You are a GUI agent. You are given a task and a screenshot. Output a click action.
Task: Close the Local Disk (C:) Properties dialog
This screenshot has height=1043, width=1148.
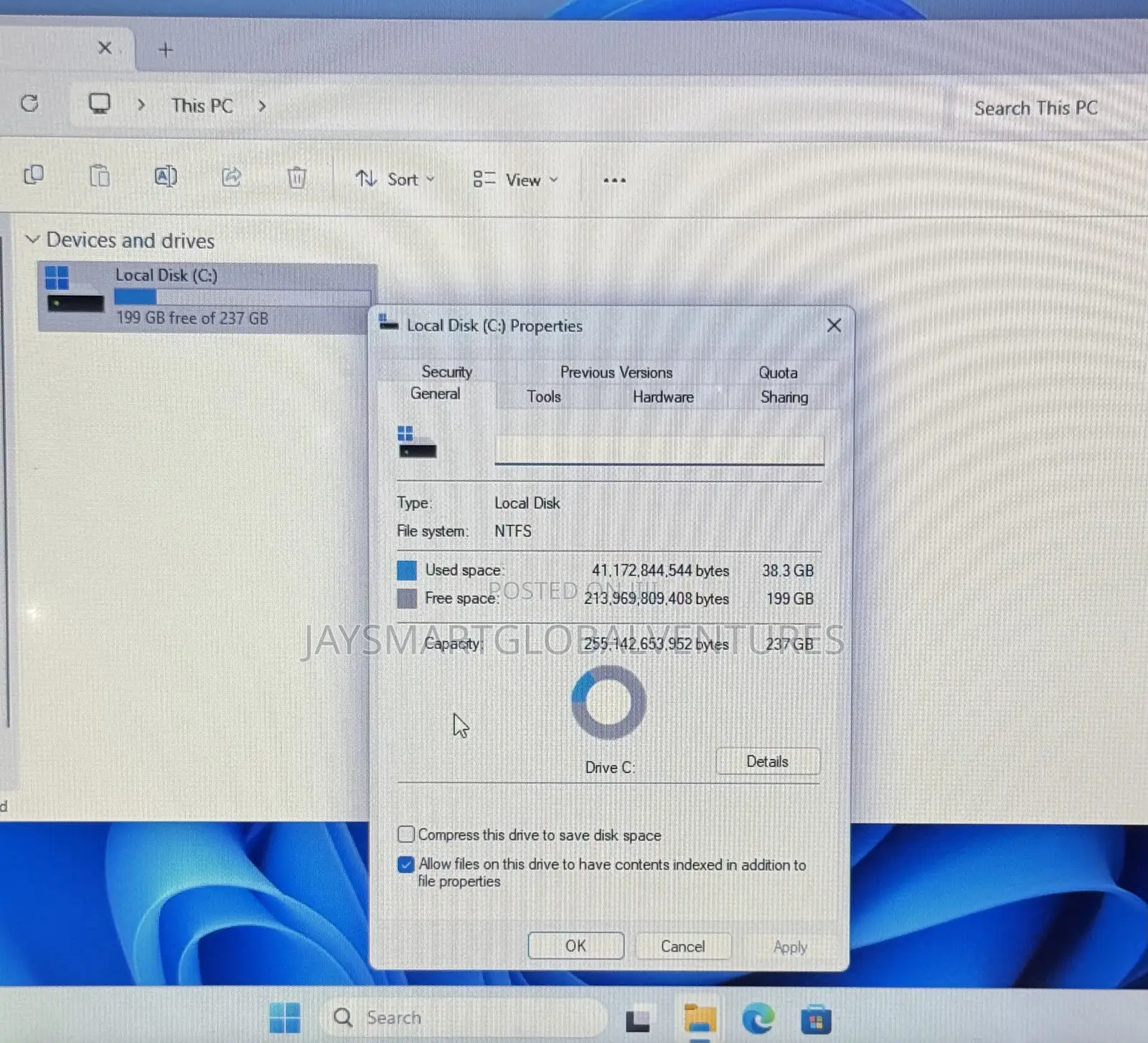pos(834,326)
